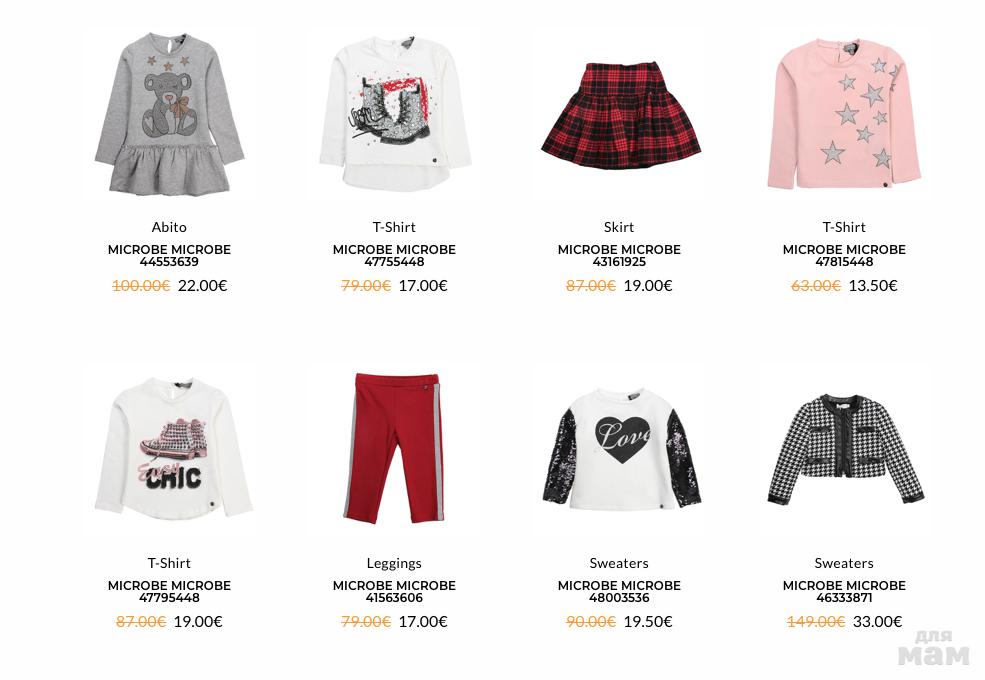Click the 33.00€ sale price
The height and width of the screenshot is (680, 985).
click(x=877, y=622)
